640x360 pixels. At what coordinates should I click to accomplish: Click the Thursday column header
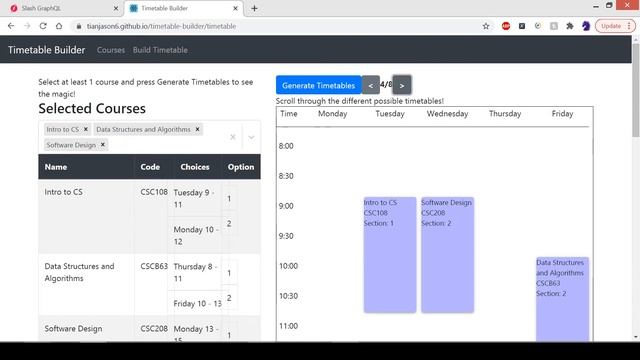coord(505,113)
